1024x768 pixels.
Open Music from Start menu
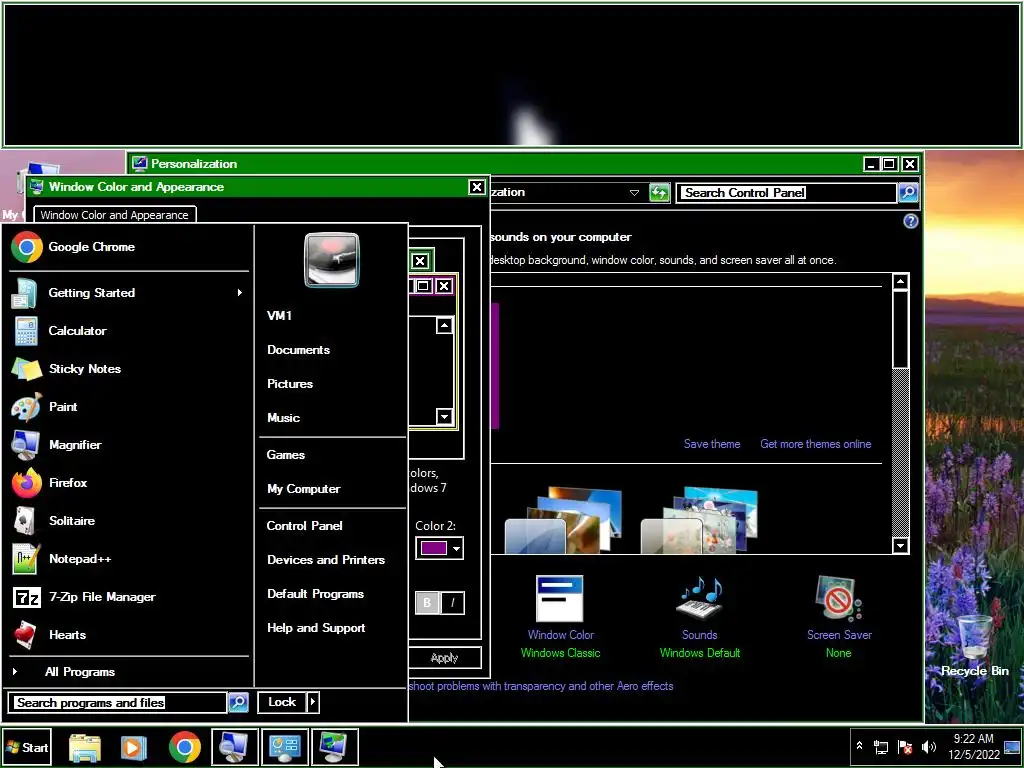point(283,418)
